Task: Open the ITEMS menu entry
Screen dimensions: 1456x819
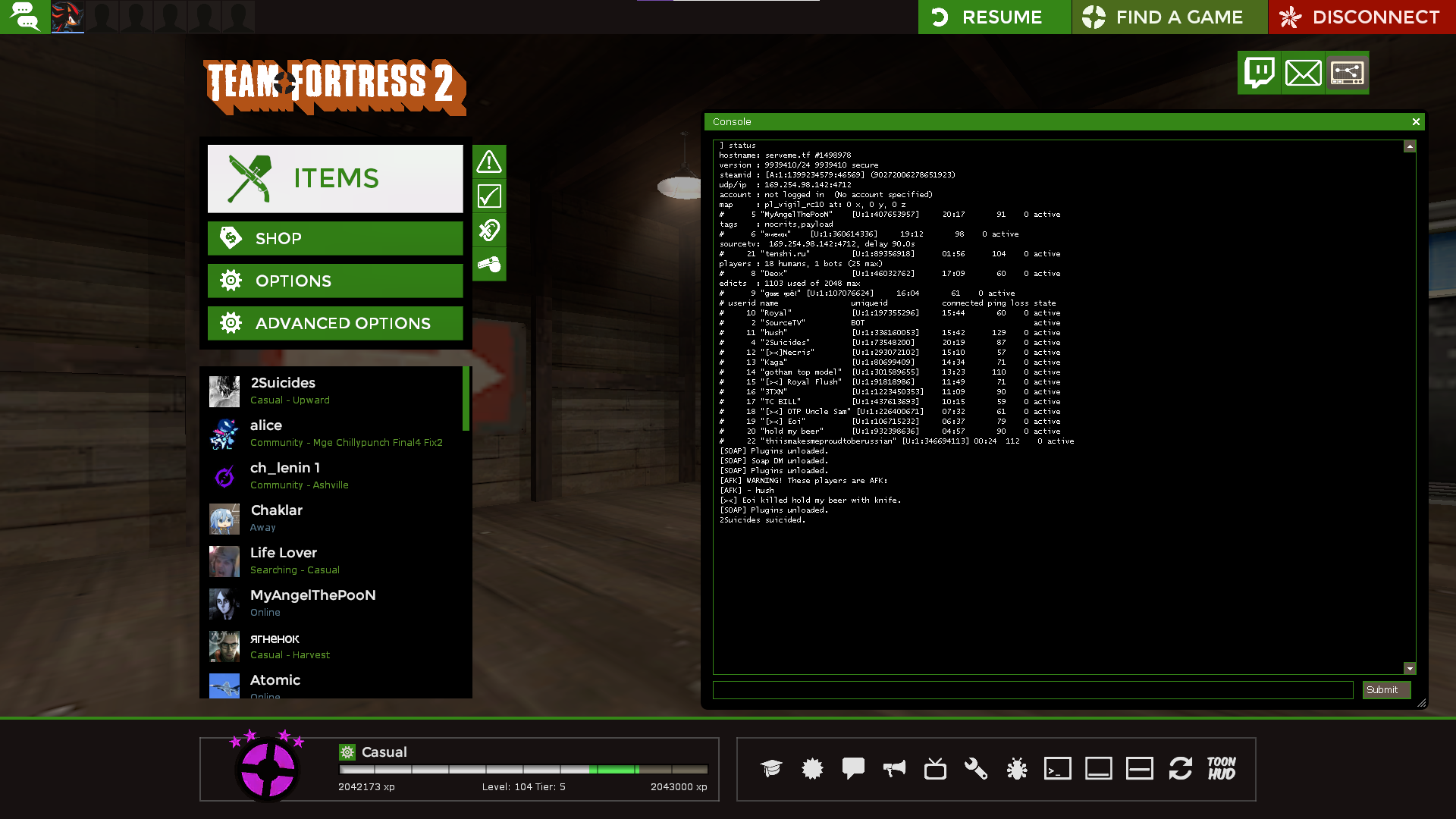Action: [x=335, y=178]
